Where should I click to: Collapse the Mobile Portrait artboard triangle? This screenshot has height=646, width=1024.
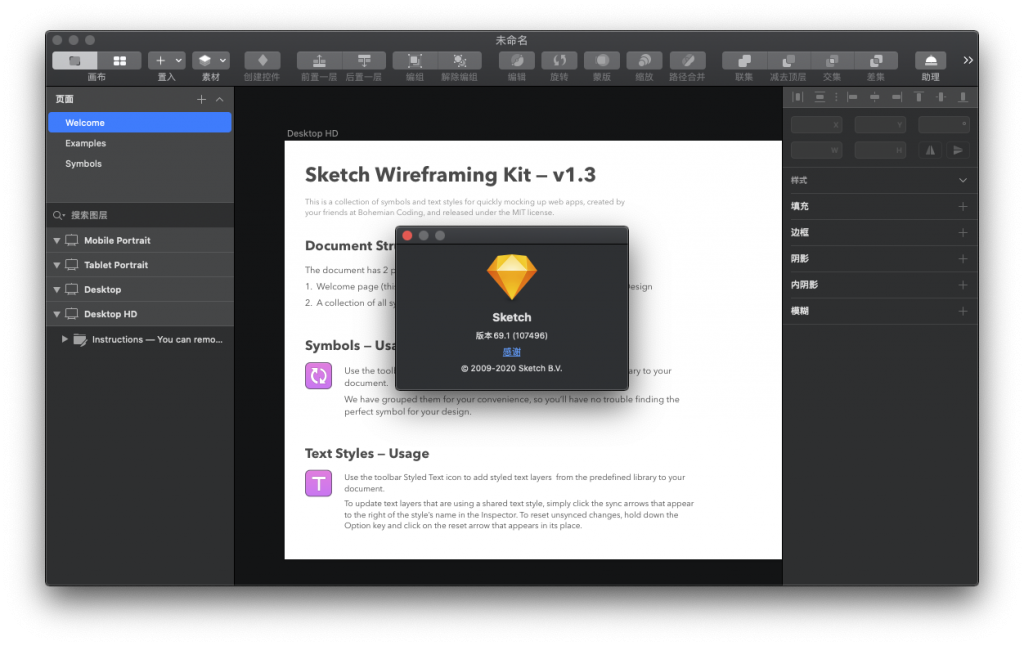[57, 240]
